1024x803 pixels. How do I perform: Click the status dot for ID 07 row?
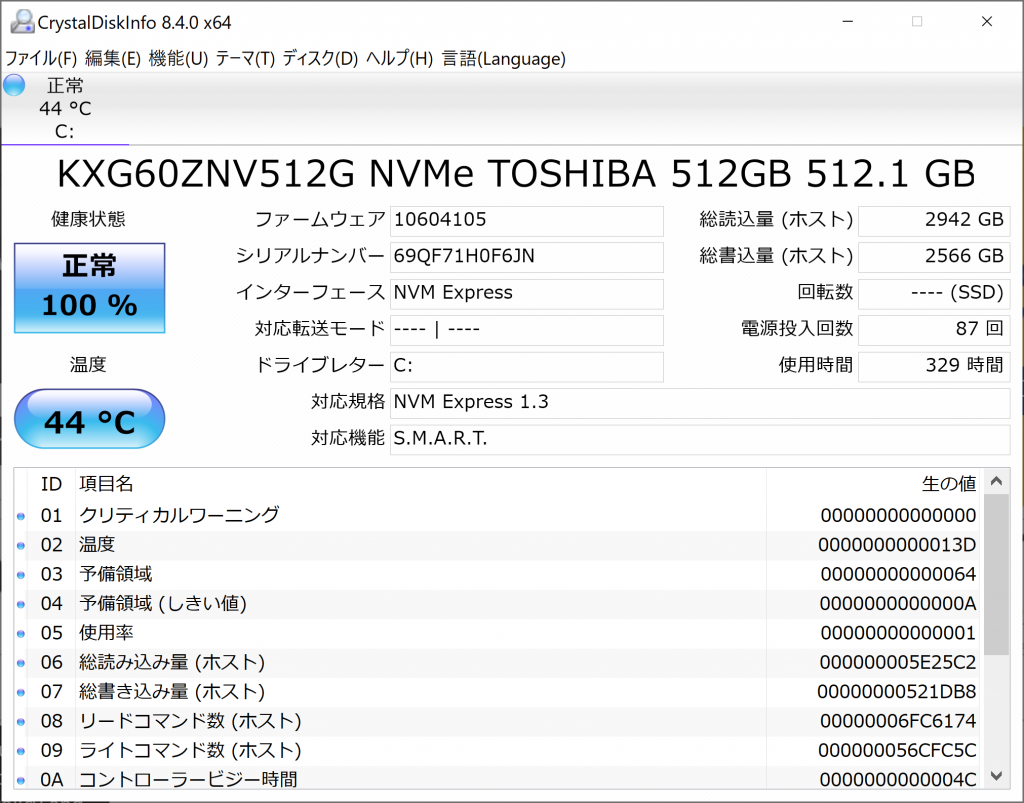click(21, 693)
